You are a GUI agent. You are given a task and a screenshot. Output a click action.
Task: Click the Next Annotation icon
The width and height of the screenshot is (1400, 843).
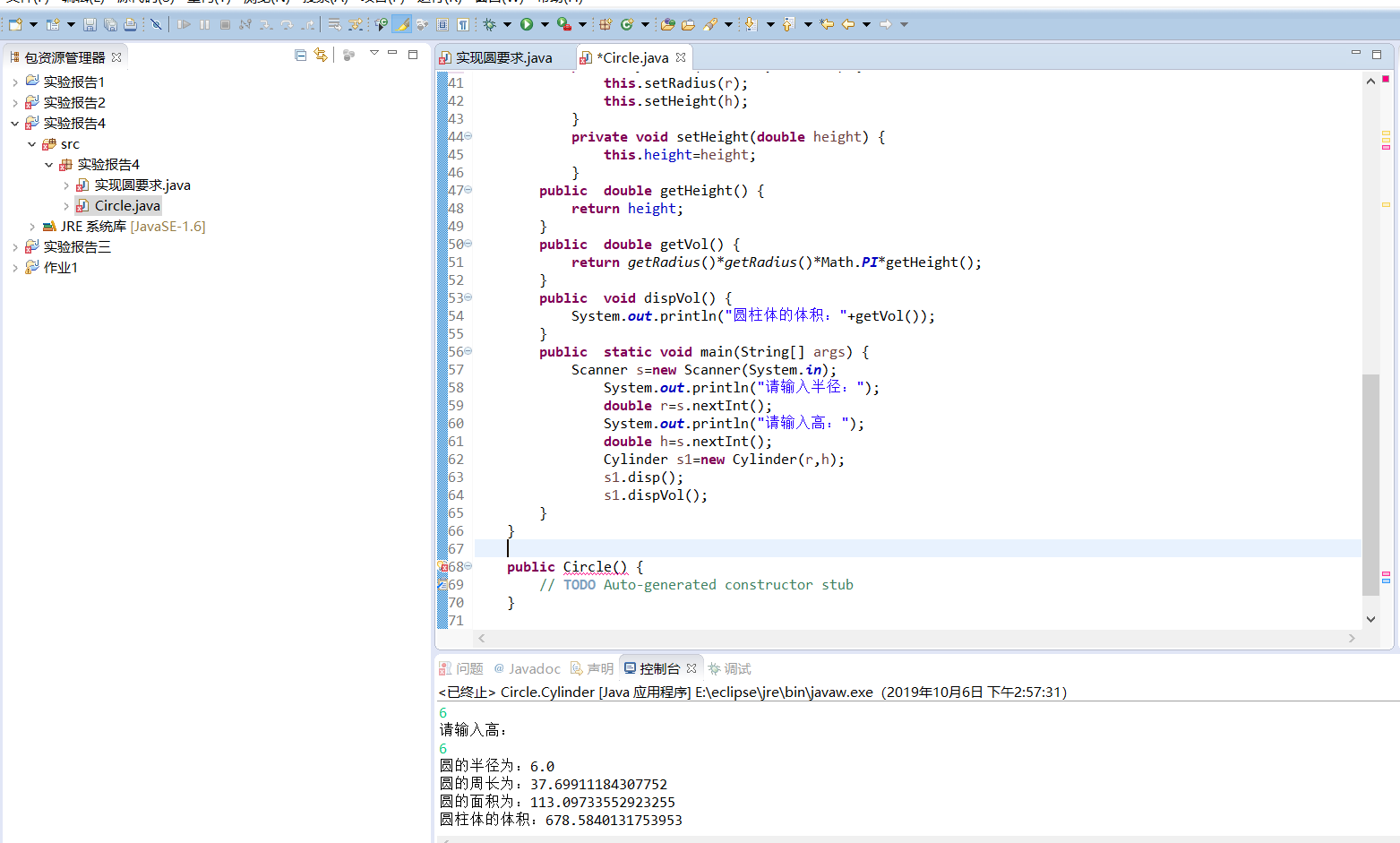(752, 24)
